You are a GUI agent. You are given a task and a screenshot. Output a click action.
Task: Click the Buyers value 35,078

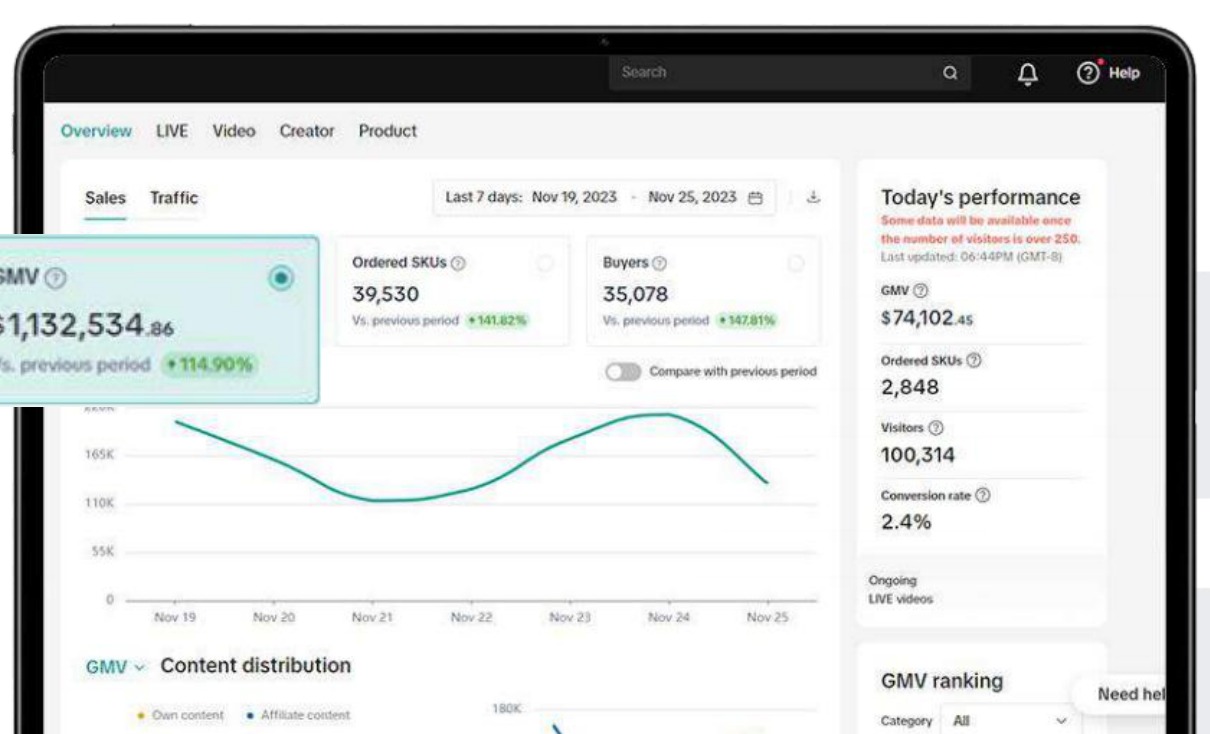coord(635,294)
